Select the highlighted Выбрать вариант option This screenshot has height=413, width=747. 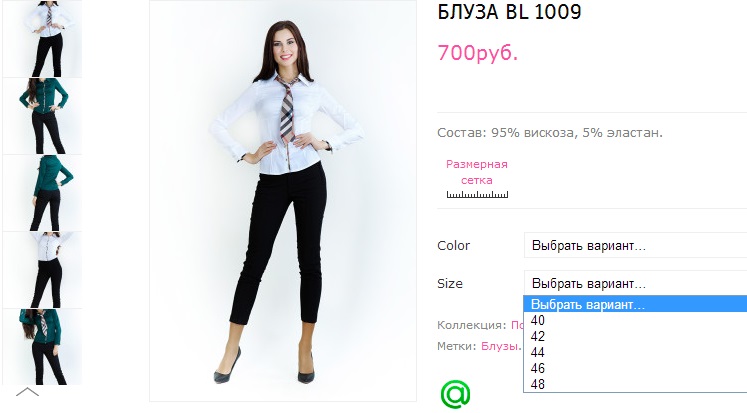click(635, 304)
